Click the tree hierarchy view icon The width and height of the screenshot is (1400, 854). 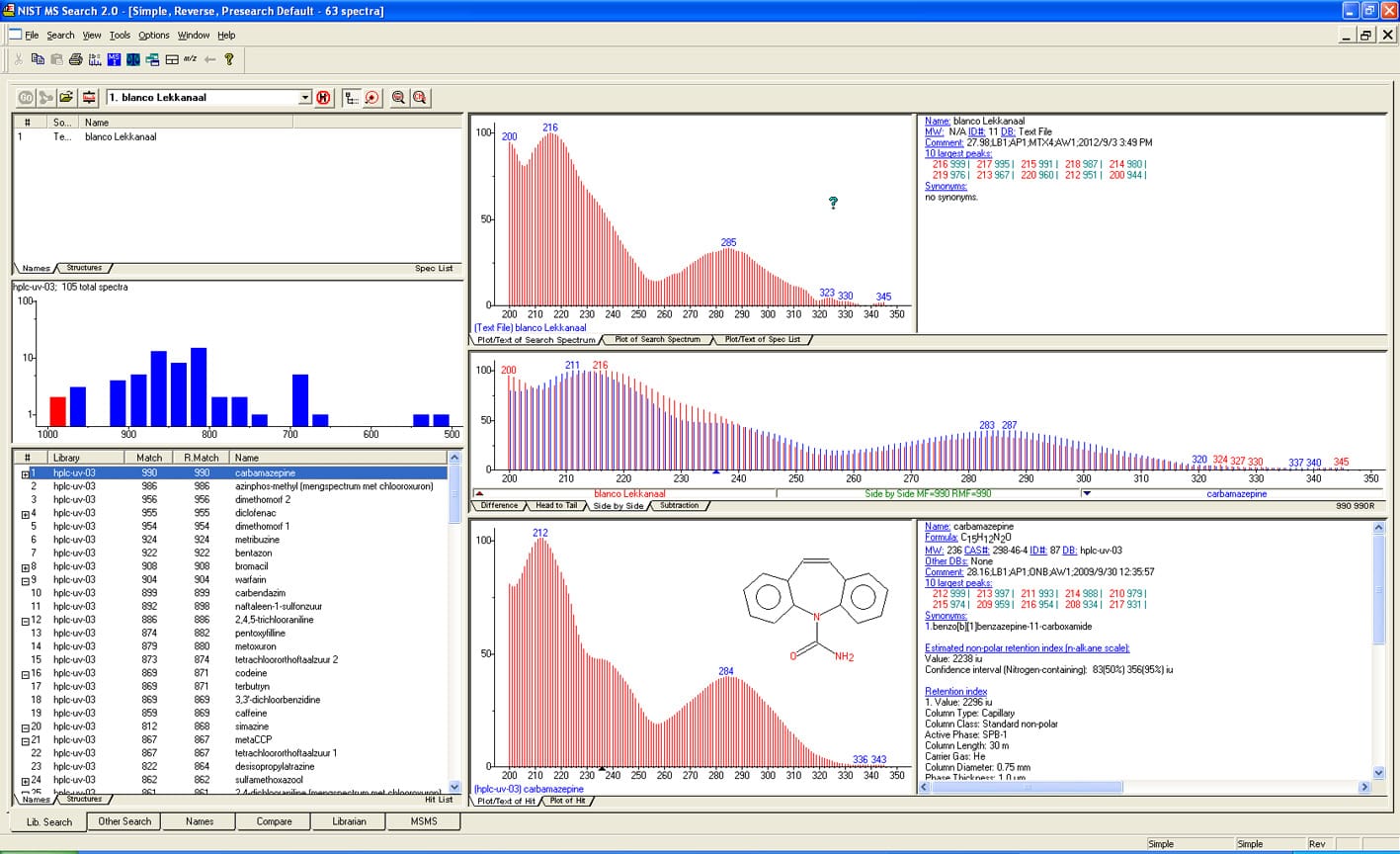[x=351, y=97]
